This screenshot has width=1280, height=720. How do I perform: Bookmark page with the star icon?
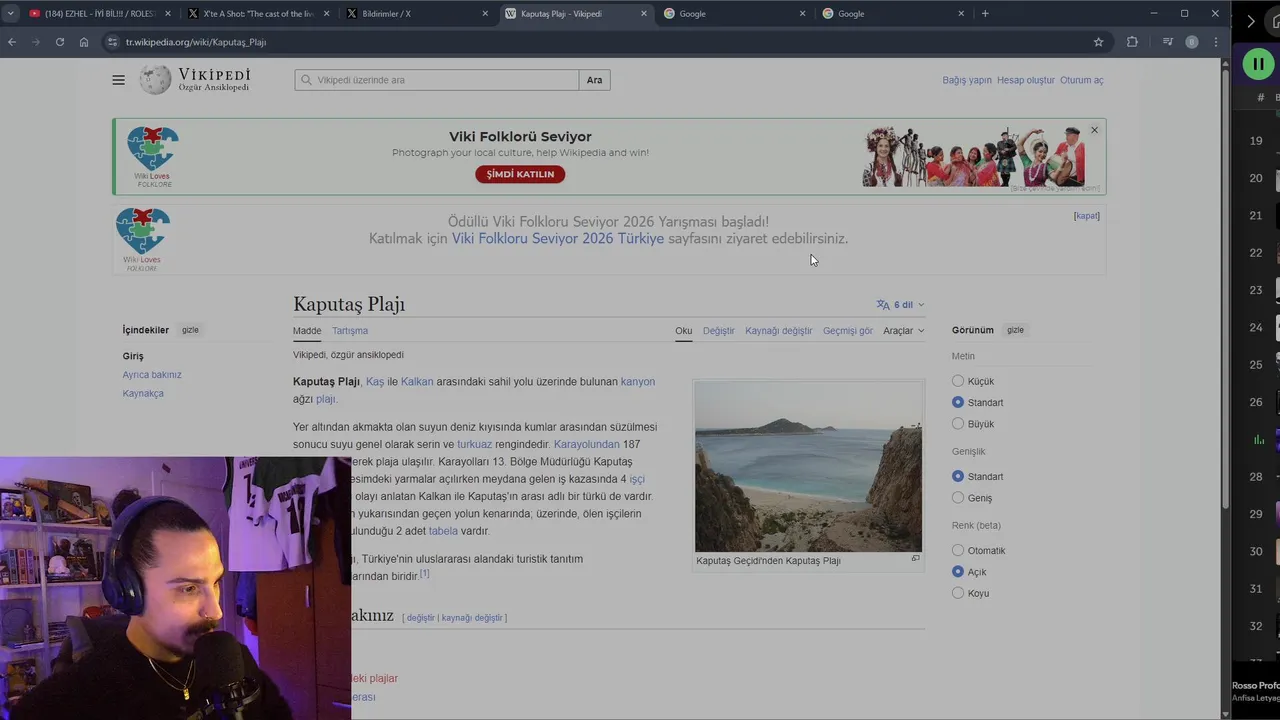coord(1098,42)
